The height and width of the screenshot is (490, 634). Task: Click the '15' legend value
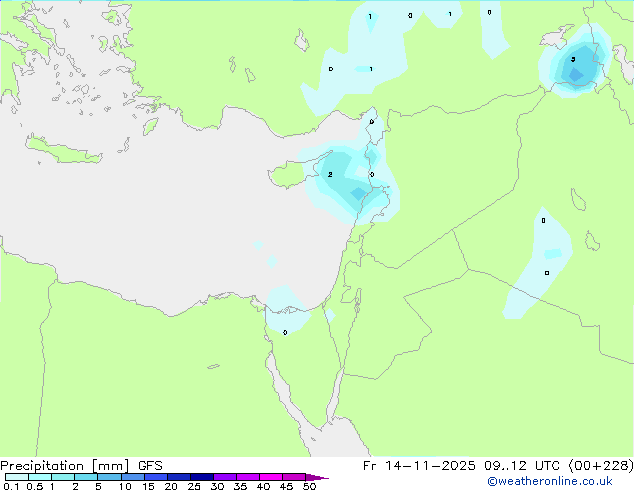tap(148, 486)
